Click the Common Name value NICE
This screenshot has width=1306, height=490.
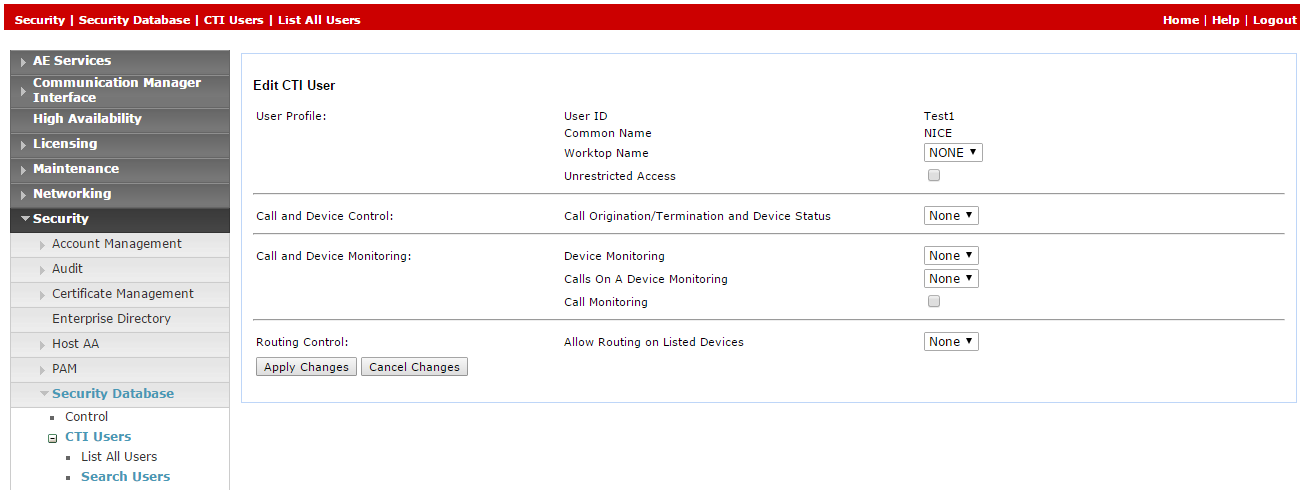tap(938, 133)
